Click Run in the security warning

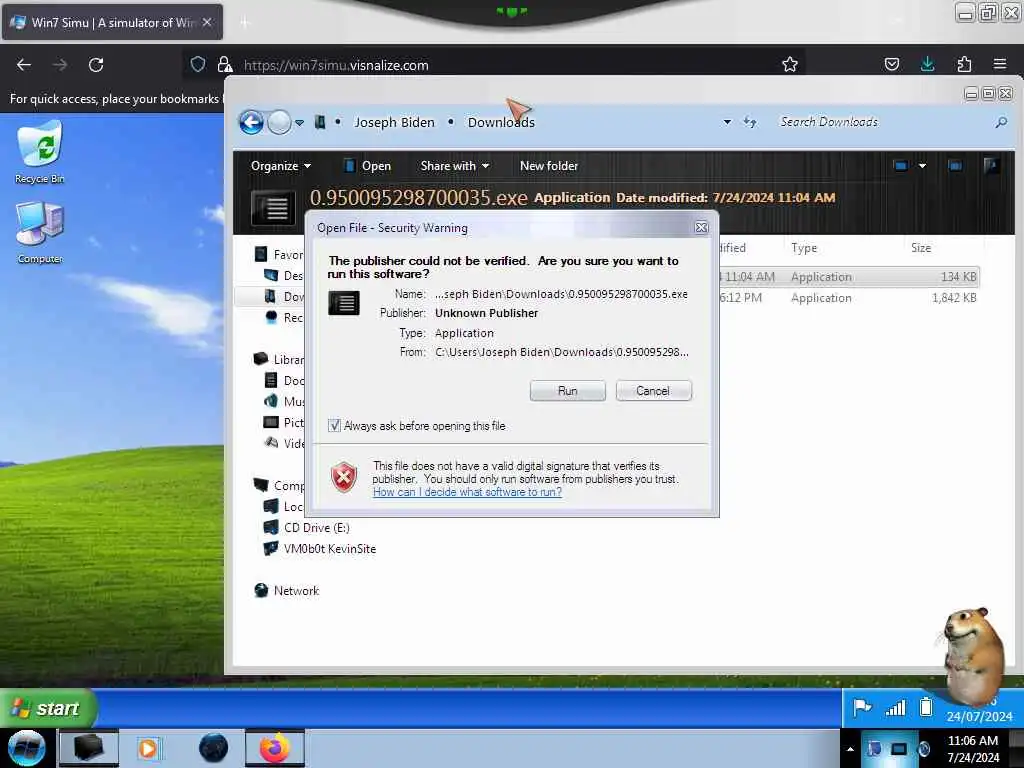[568, 391]
